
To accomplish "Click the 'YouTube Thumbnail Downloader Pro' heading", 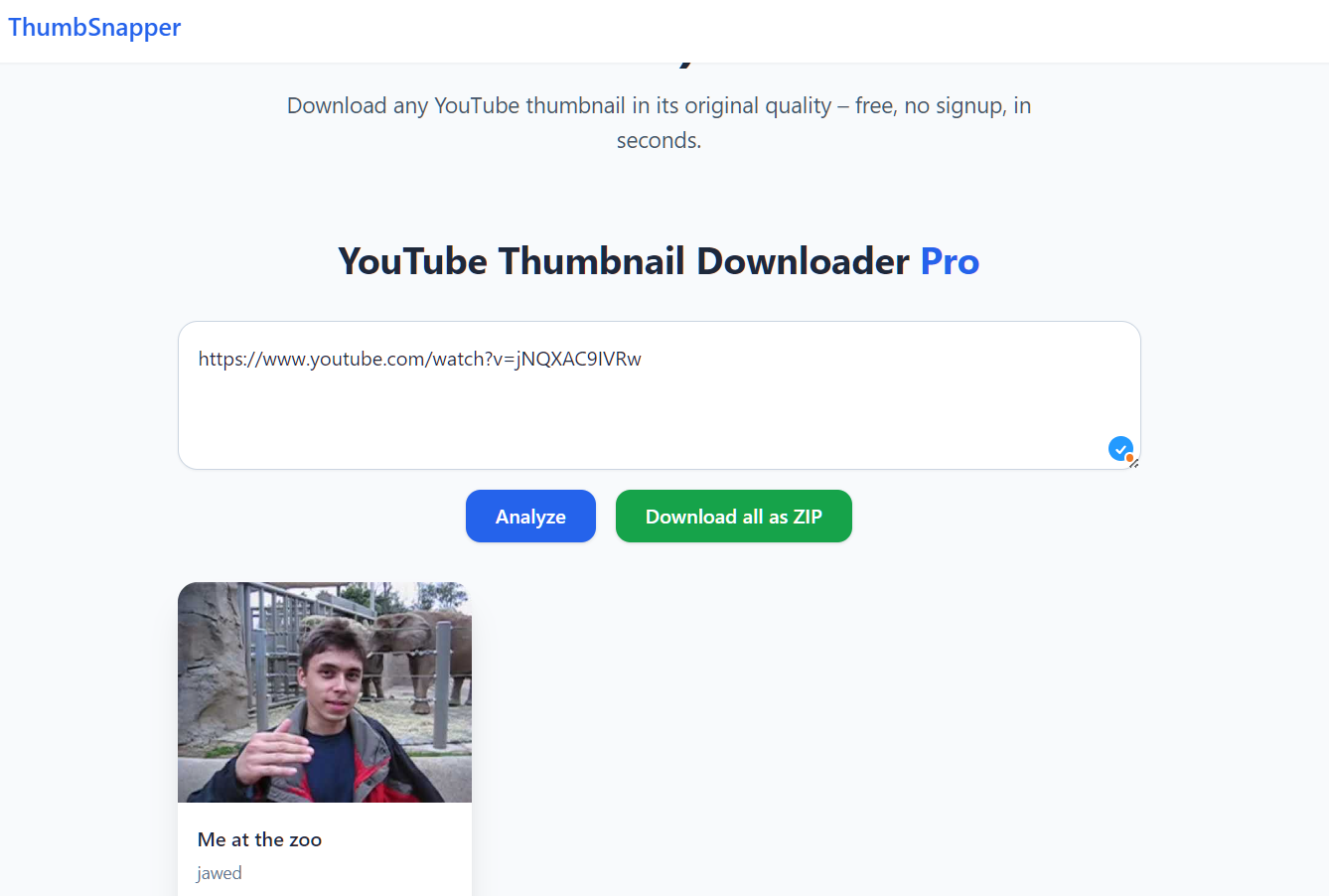I will click(x=659, y=260).
